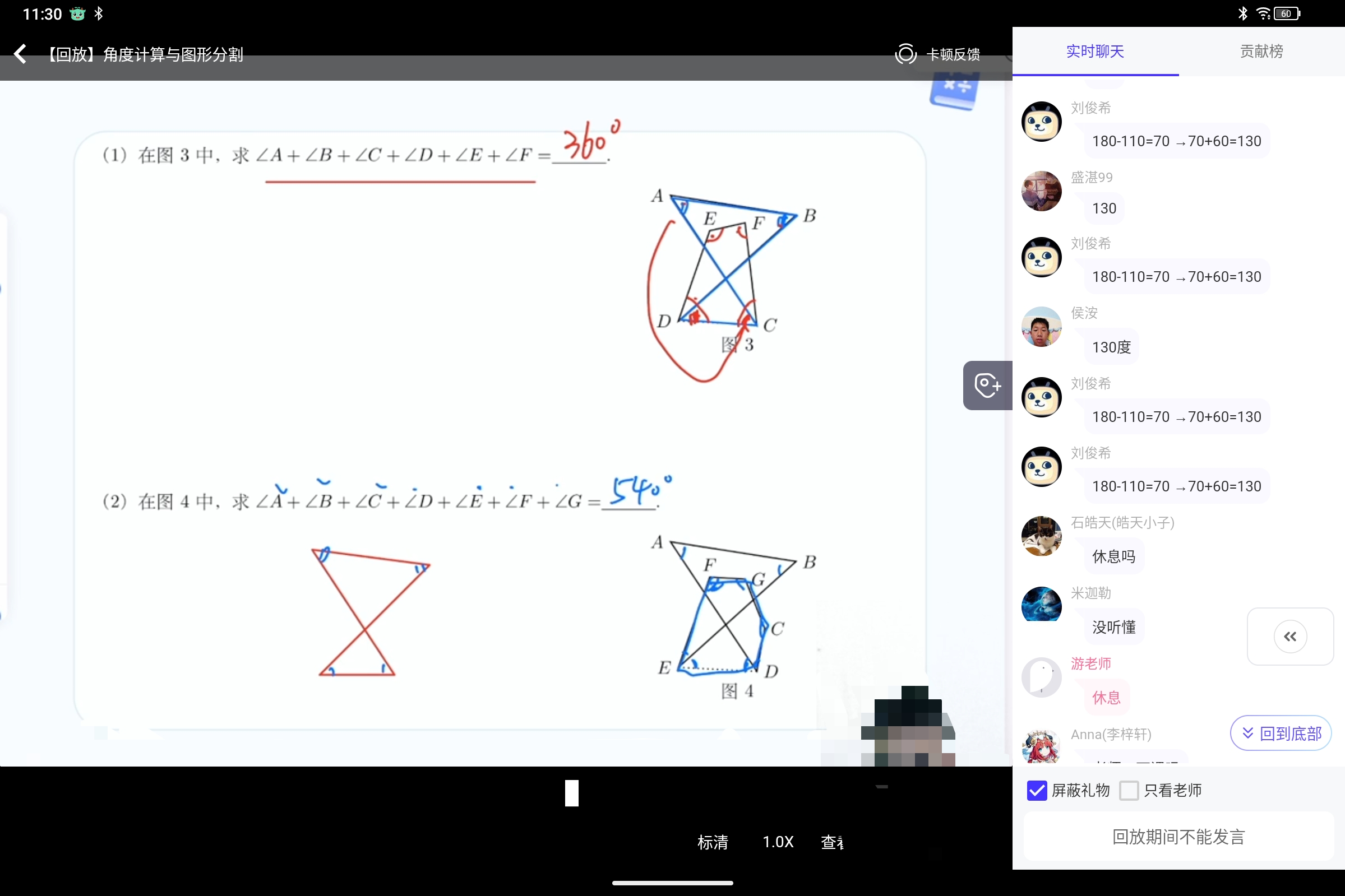This screenshot has height=896, width=1345.
Task: Tap 米迦勒's blue avatar
Action: pyautogui.click(x=1041, y=604)
